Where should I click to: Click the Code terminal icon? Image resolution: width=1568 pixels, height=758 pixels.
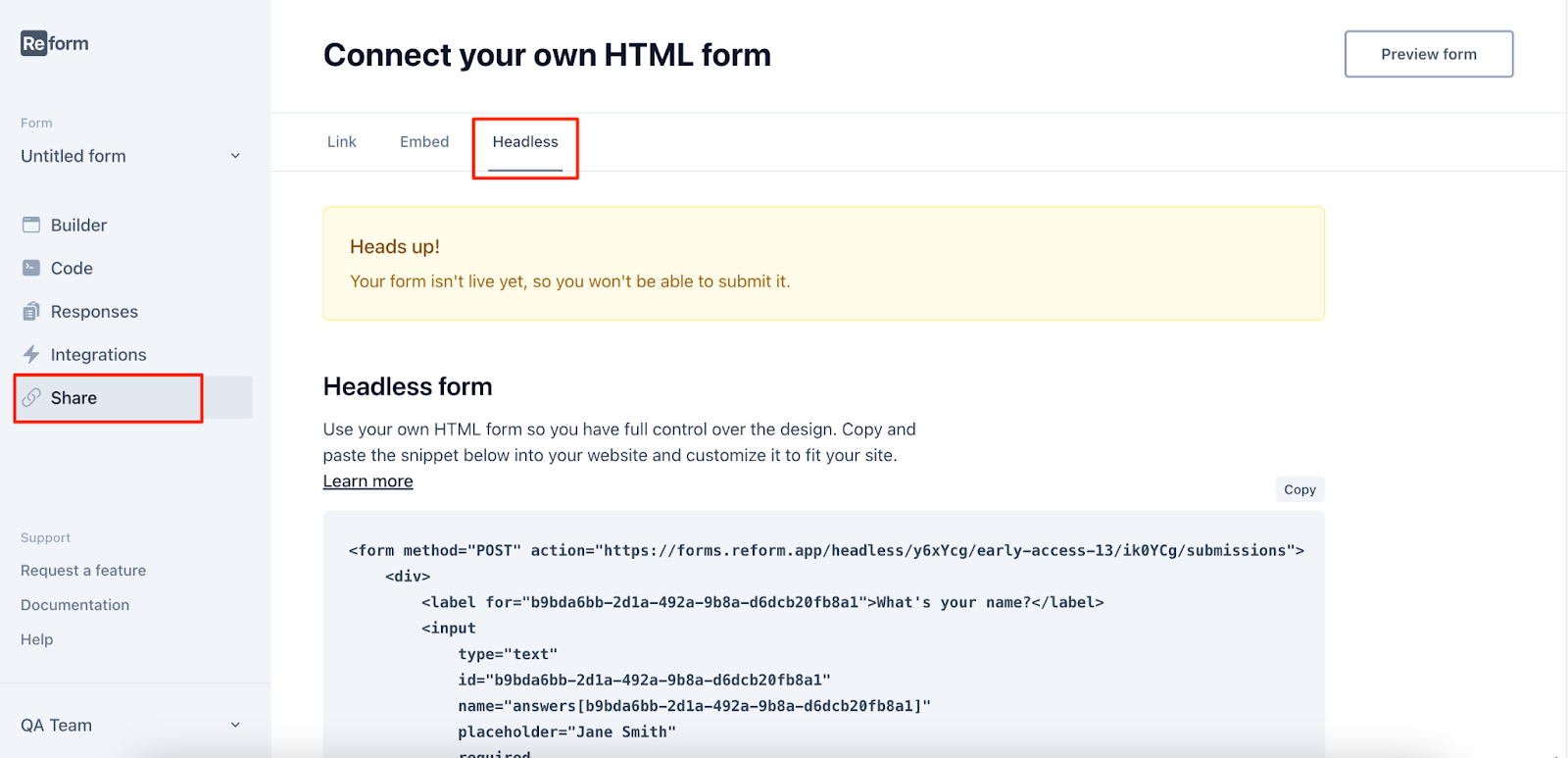pos(31,268)
